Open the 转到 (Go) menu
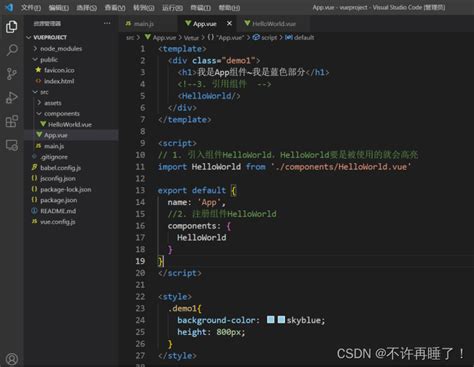This screenshot has width=474, height=367. (x=144, y=7)
